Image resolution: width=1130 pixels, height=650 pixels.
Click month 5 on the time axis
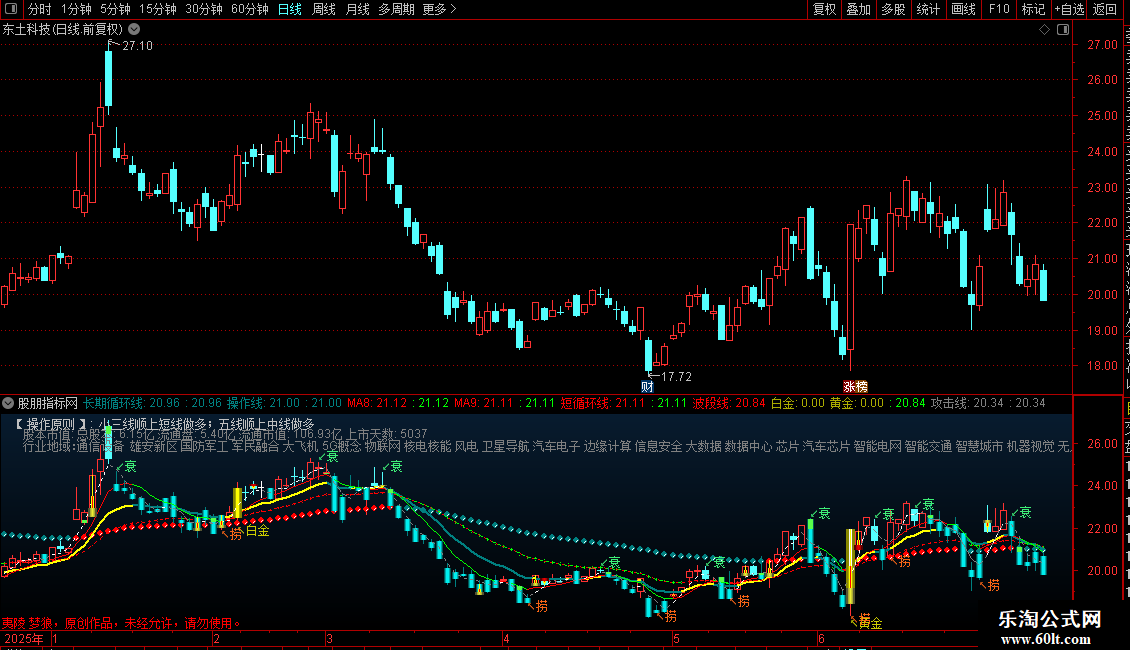pyautogui.click(x=676, y=638)
